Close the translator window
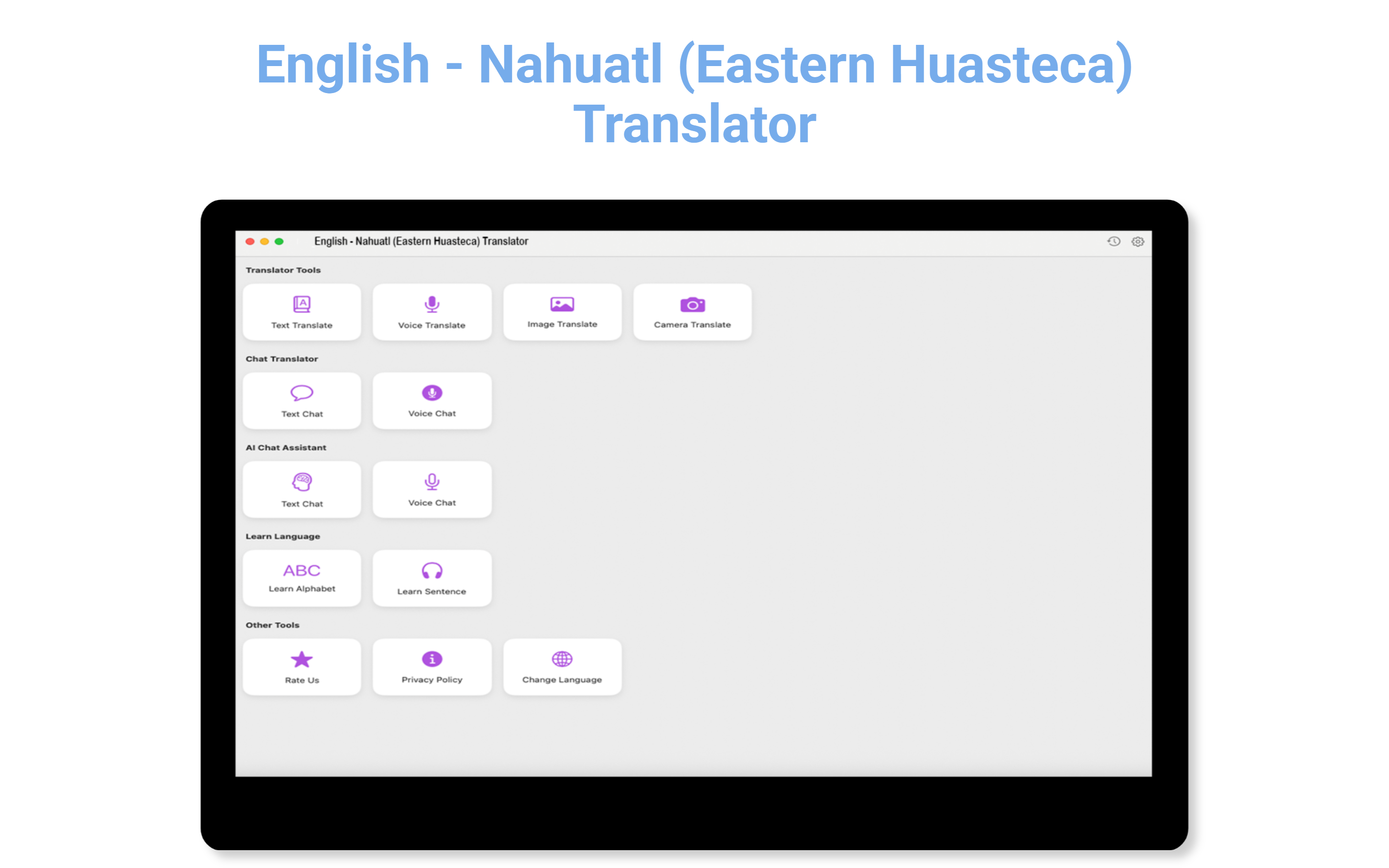Screen dimensions: 1389x868 click(250, 242)
